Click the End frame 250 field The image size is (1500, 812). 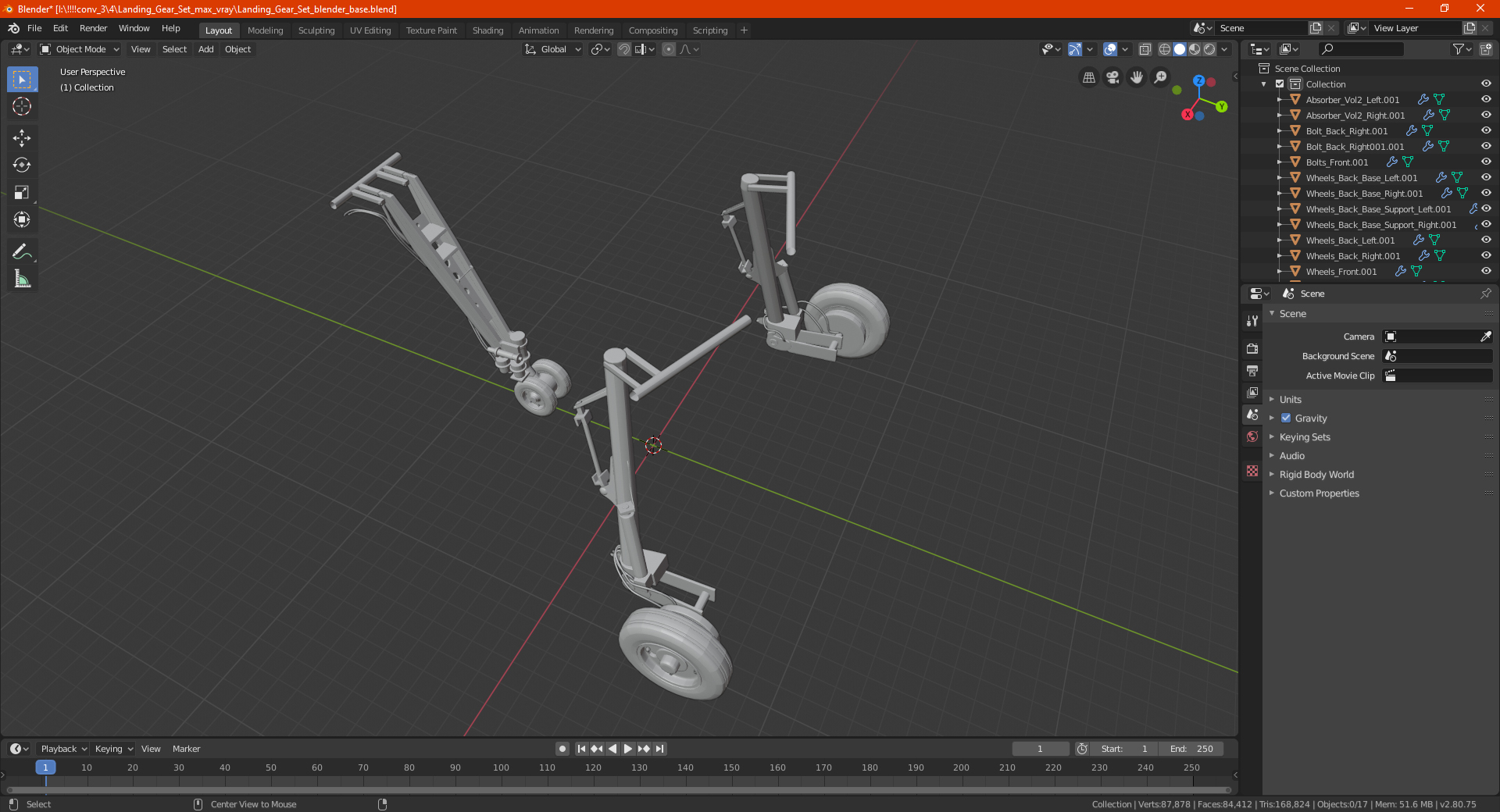[1191, 749]
